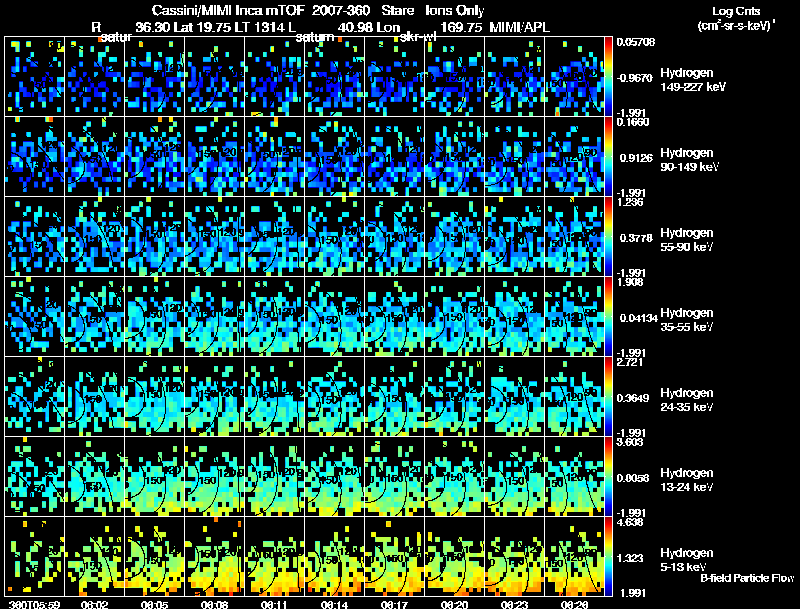Click the 'Lat 19.75' header value
Viewport: 800px width, 609px height.
pos(202,27)
